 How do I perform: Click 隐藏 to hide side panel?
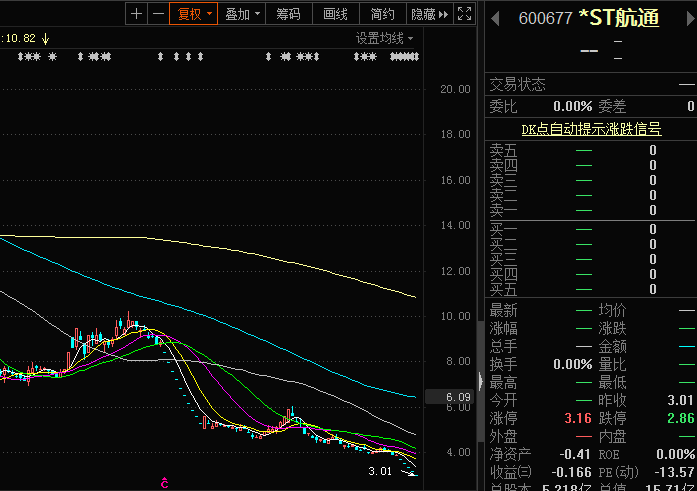click(430, 14)
